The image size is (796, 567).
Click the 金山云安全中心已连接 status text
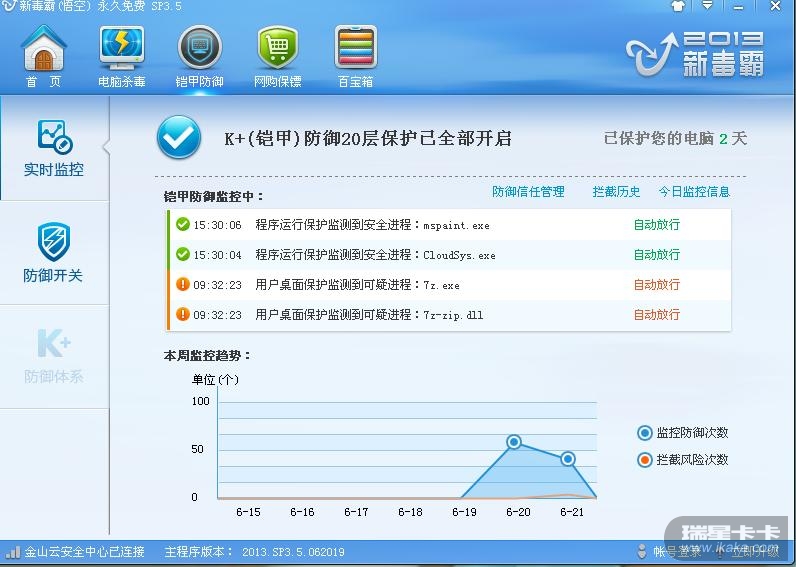point(85,551)
